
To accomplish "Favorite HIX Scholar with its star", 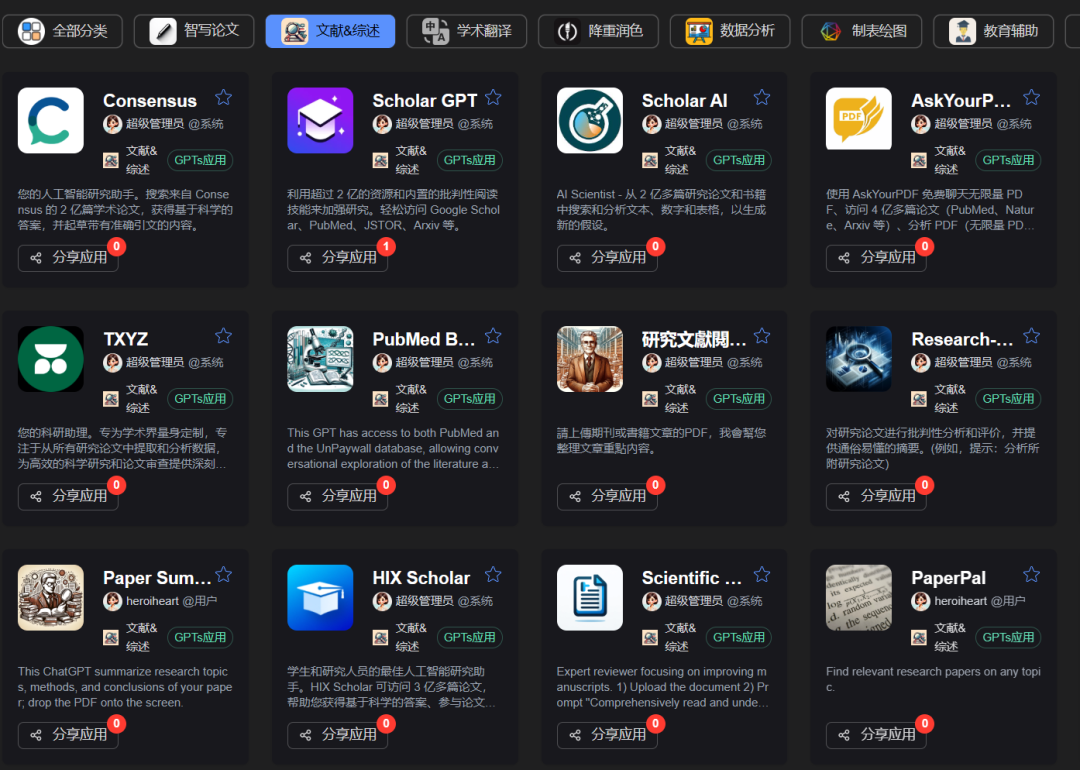I will pyautogui.click(x=493, y=574).
